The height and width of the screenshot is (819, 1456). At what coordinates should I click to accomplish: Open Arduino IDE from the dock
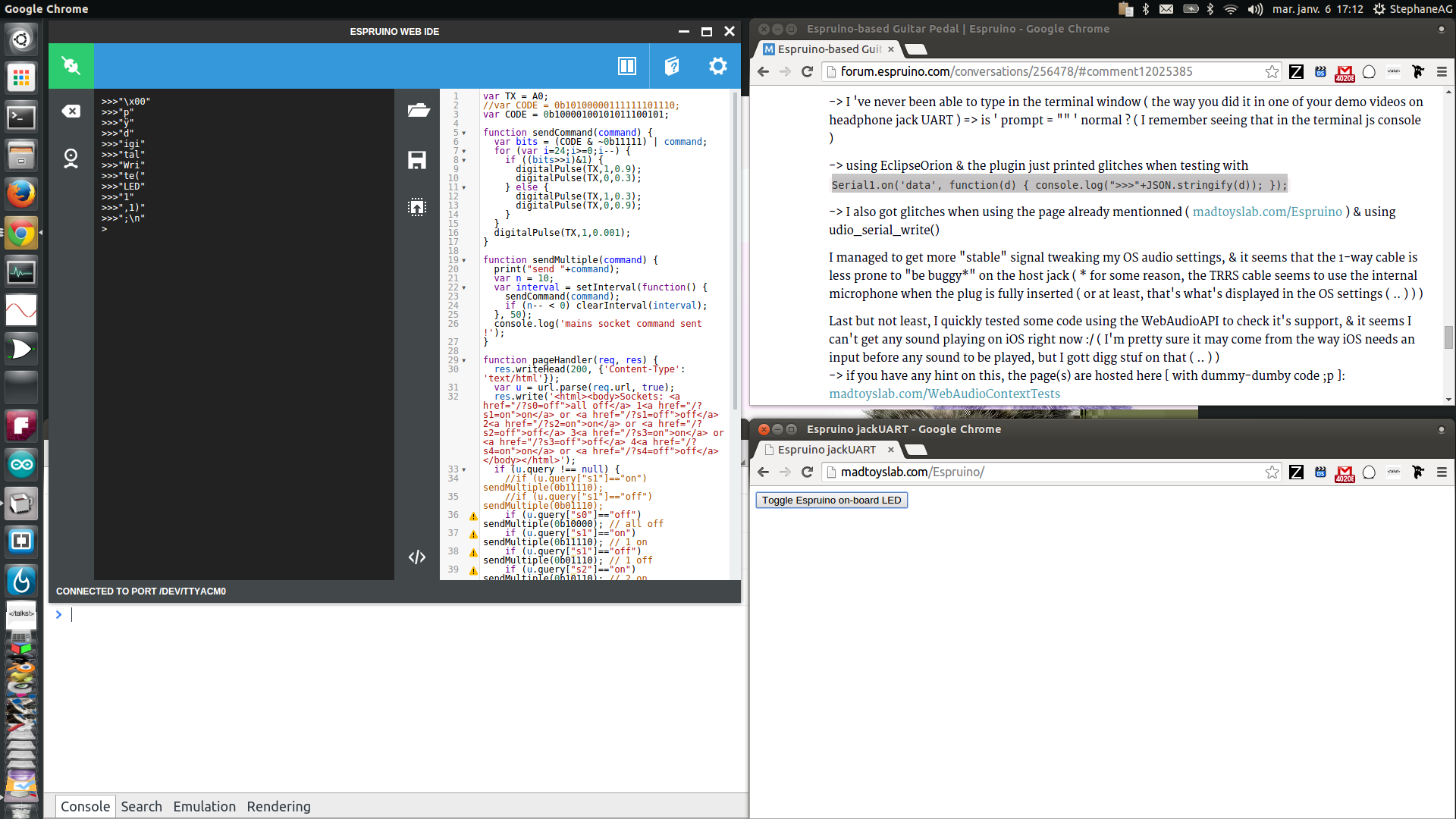21,464
